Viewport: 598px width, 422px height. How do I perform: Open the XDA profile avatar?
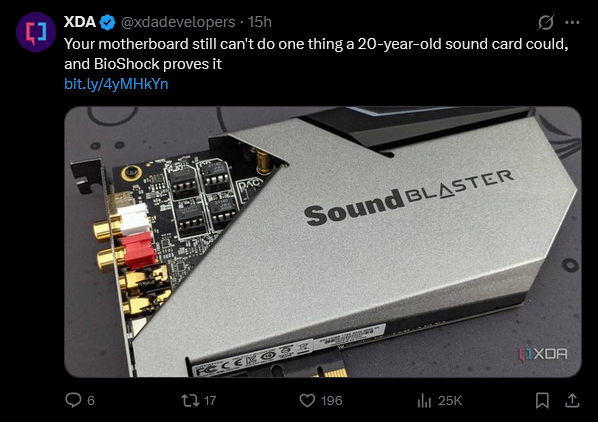pyautogui.click(x=36, y=32)
